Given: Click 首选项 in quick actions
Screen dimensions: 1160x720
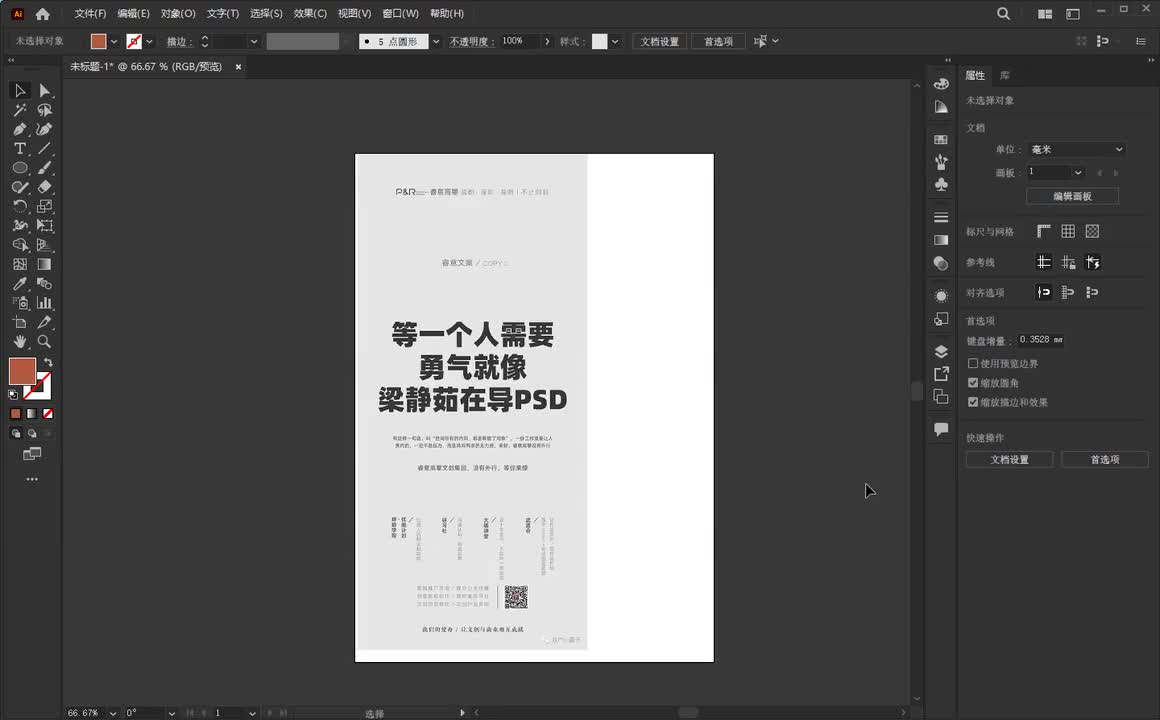Looking at the screenshot, I should coord(1105,460).
